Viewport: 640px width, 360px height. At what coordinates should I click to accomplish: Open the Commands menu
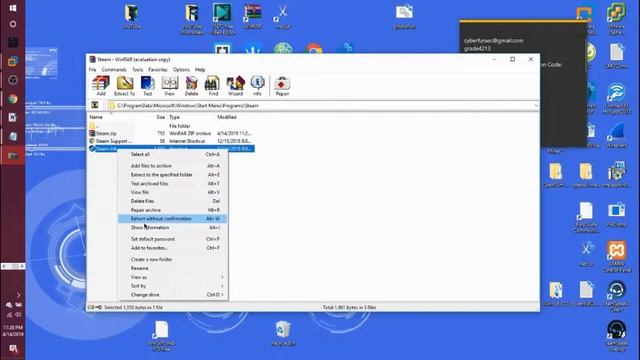coord(114,70)
